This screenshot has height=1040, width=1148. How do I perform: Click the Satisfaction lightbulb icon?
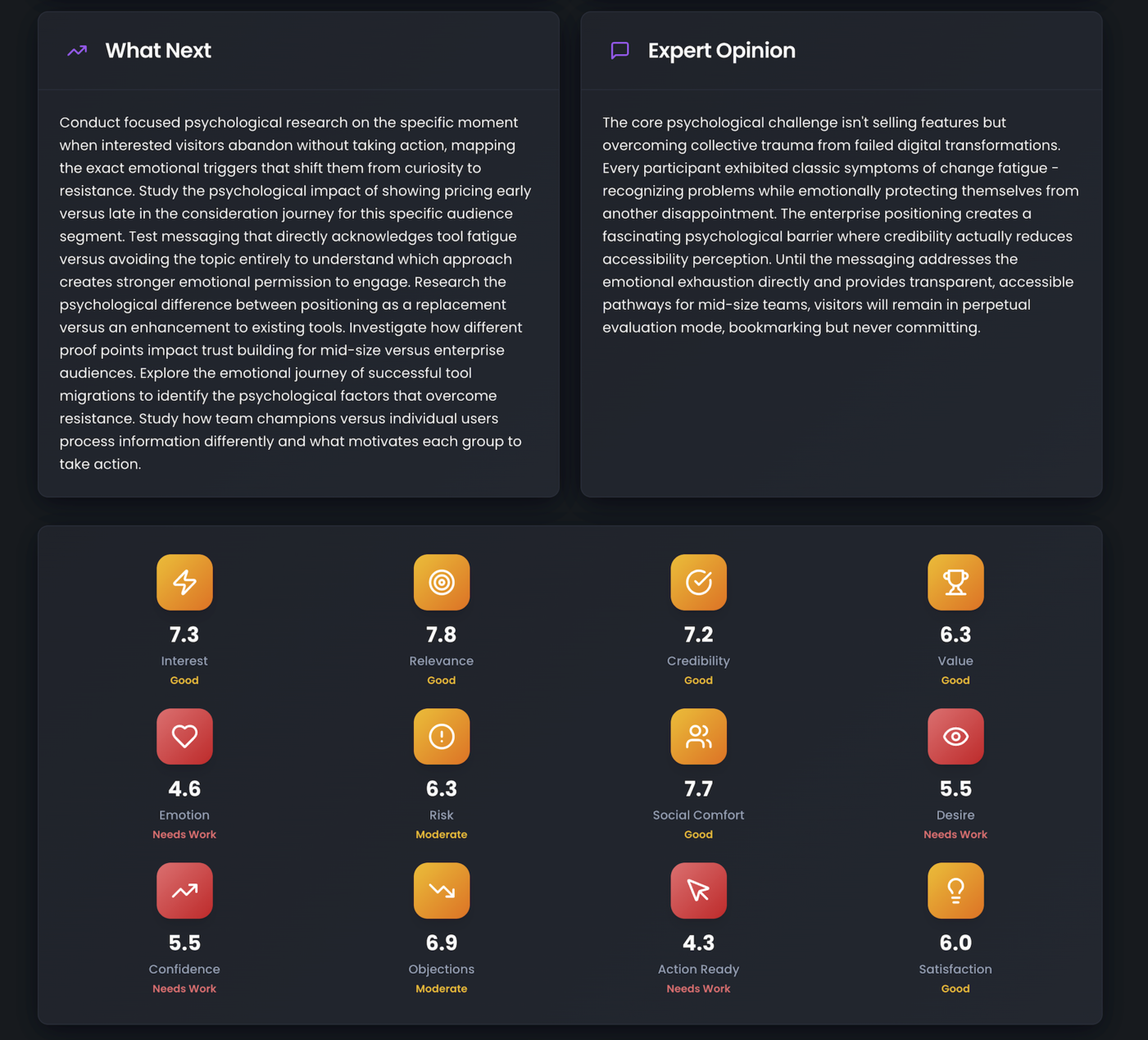coord(955,891)
